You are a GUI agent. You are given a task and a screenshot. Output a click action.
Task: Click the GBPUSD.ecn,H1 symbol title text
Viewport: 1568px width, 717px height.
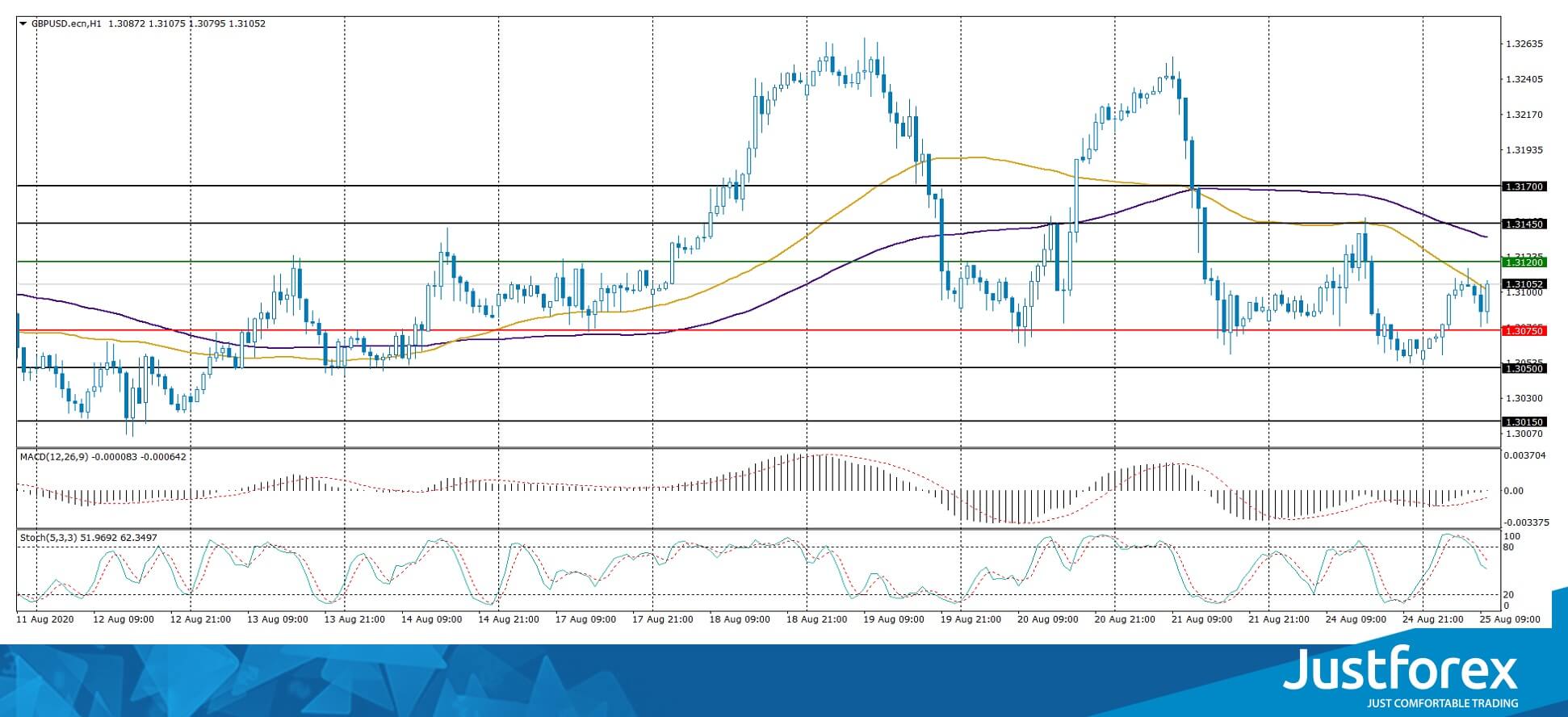click(x=67, y=23)
